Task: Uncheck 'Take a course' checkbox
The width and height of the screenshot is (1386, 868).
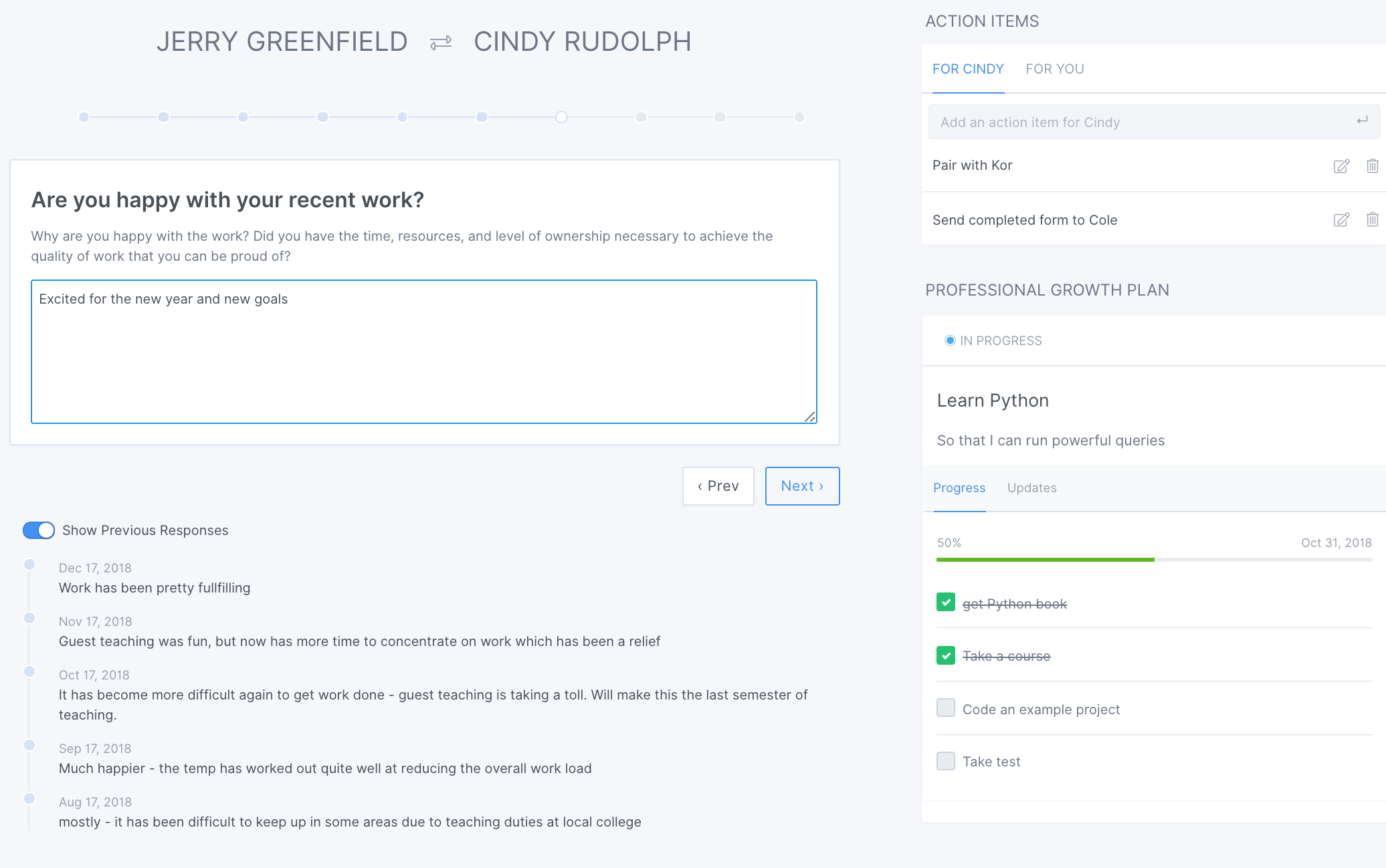Action: [x=945, y=655]
